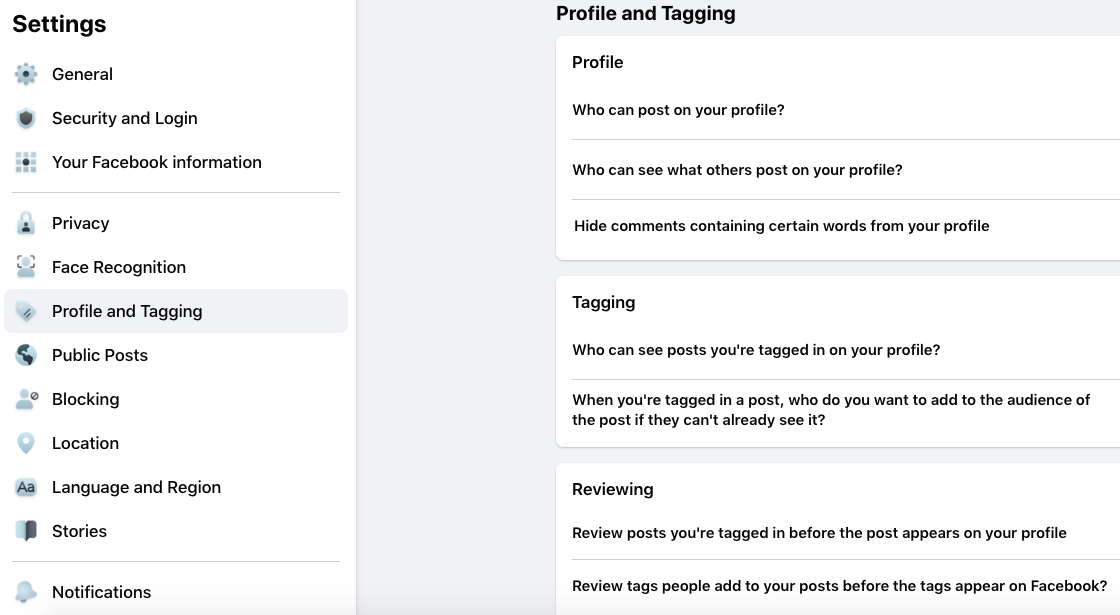Screen dimensions: 1120x615
Task: Open Who can see posts you're tagged in
Action: (756, 350)
